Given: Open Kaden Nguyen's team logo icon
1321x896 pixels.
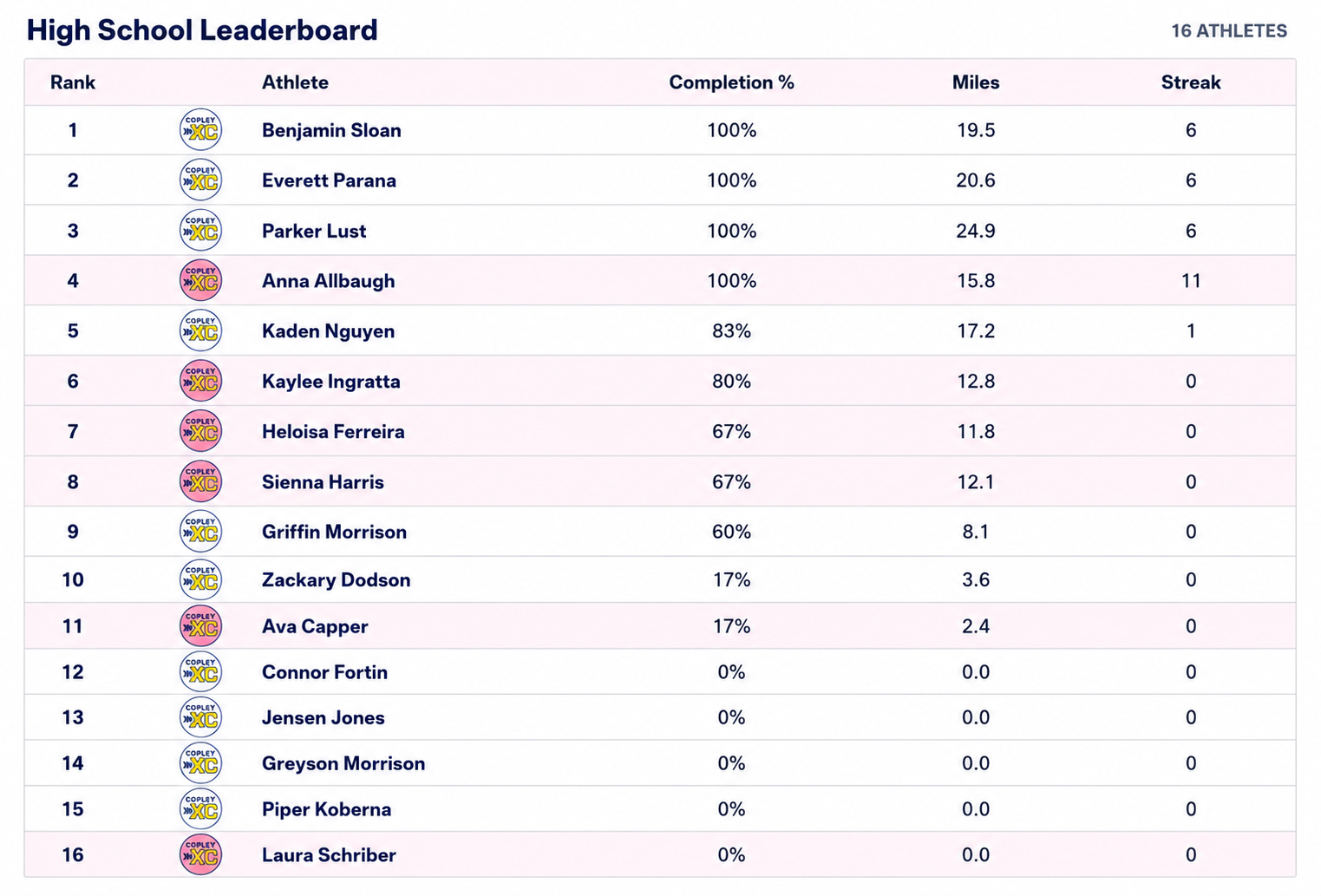Looking at the screenshot, I should click(200, 330).
